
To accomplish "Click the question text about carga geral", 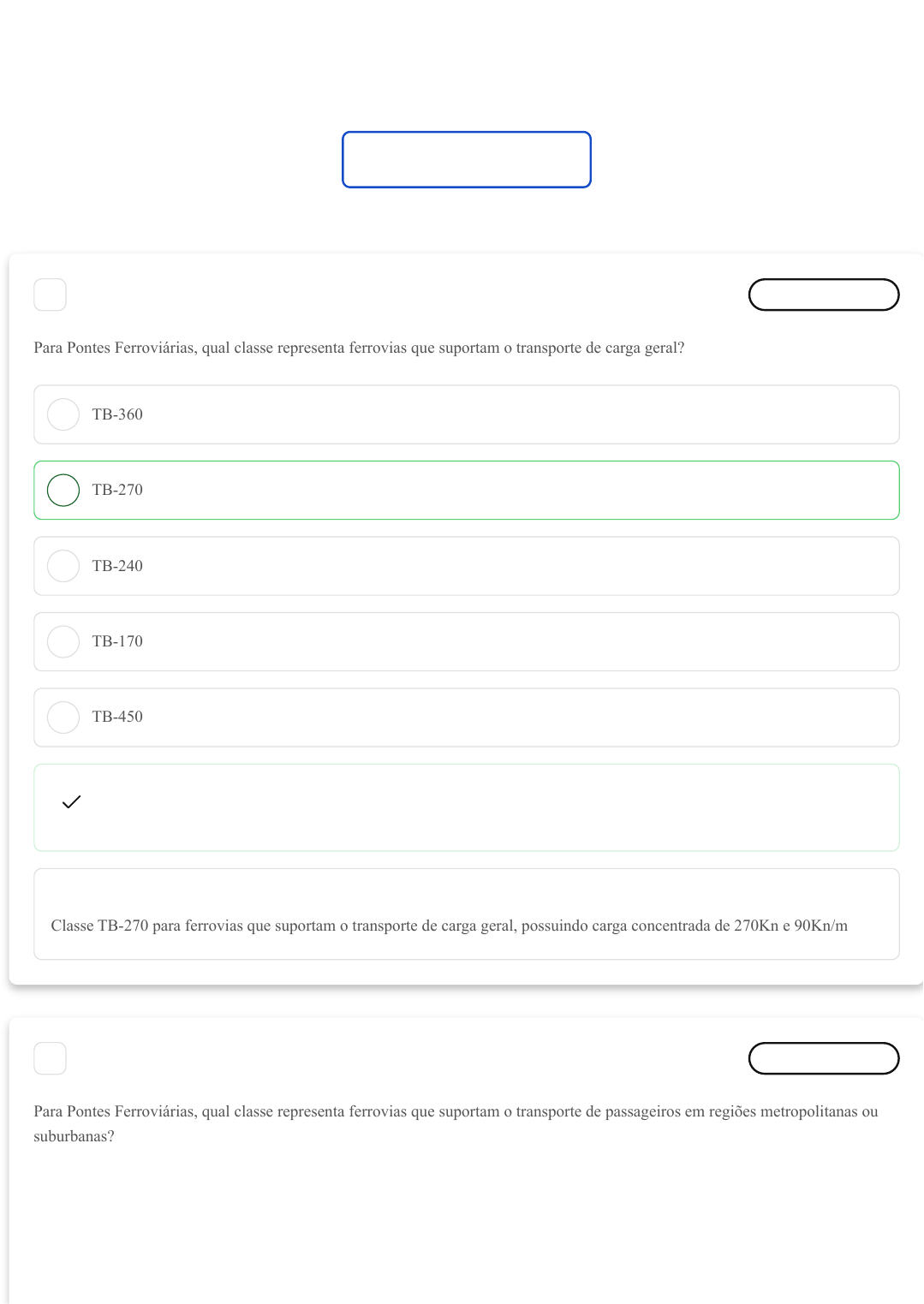I will point(359,348).
